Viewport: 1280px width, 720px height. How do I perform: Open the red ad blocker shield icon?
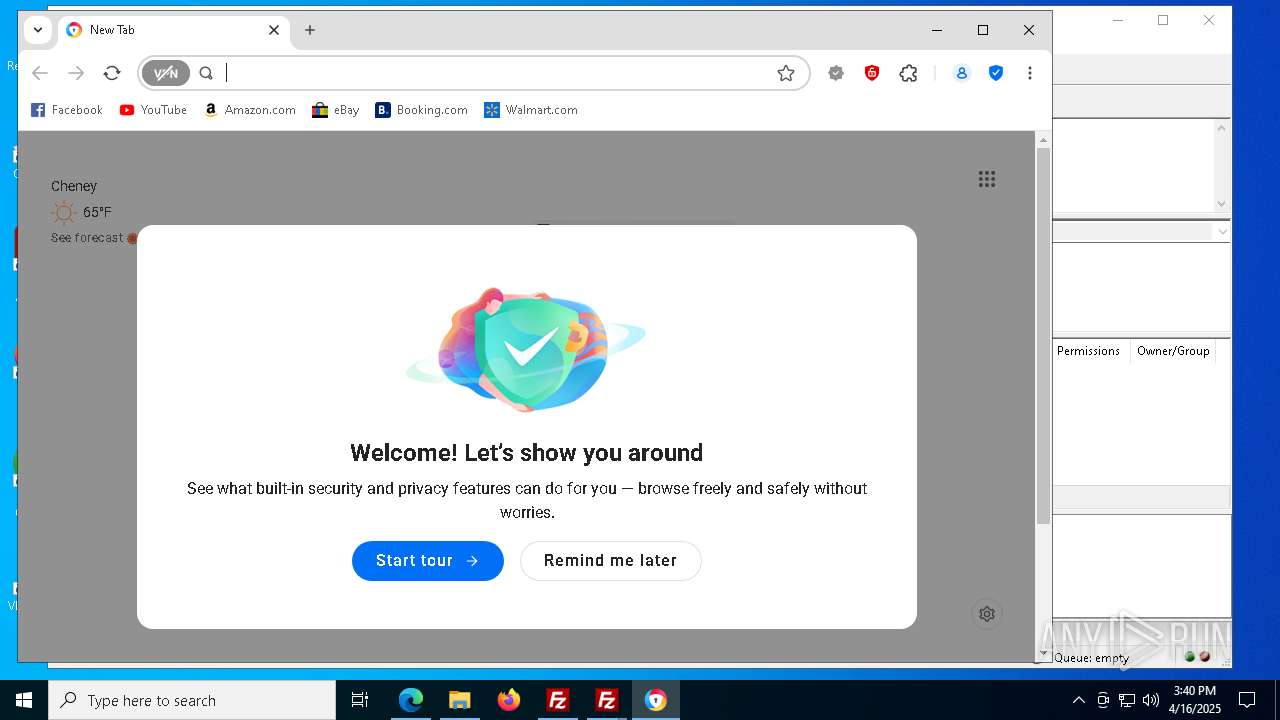coord(872,73)
